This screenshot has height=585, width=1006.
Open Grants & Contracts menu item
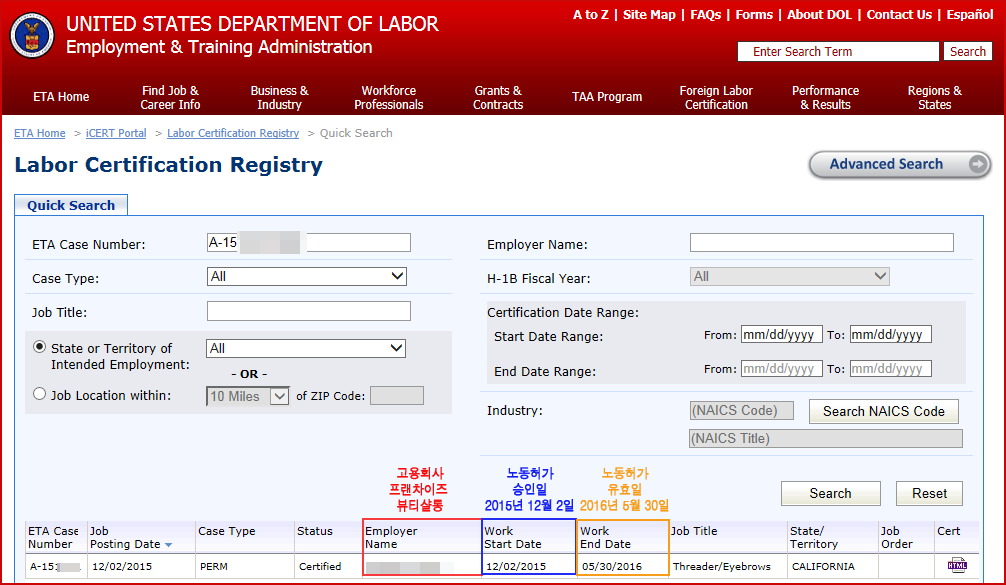coord(498,97)
